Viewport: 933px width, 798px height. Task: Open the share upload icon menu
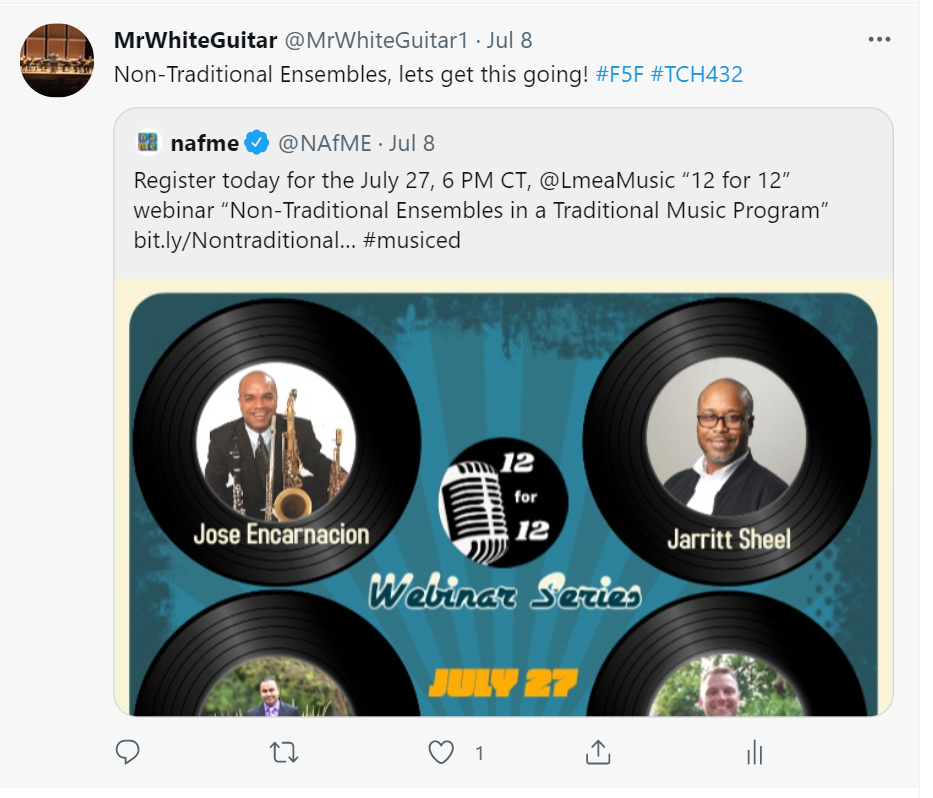598,752
